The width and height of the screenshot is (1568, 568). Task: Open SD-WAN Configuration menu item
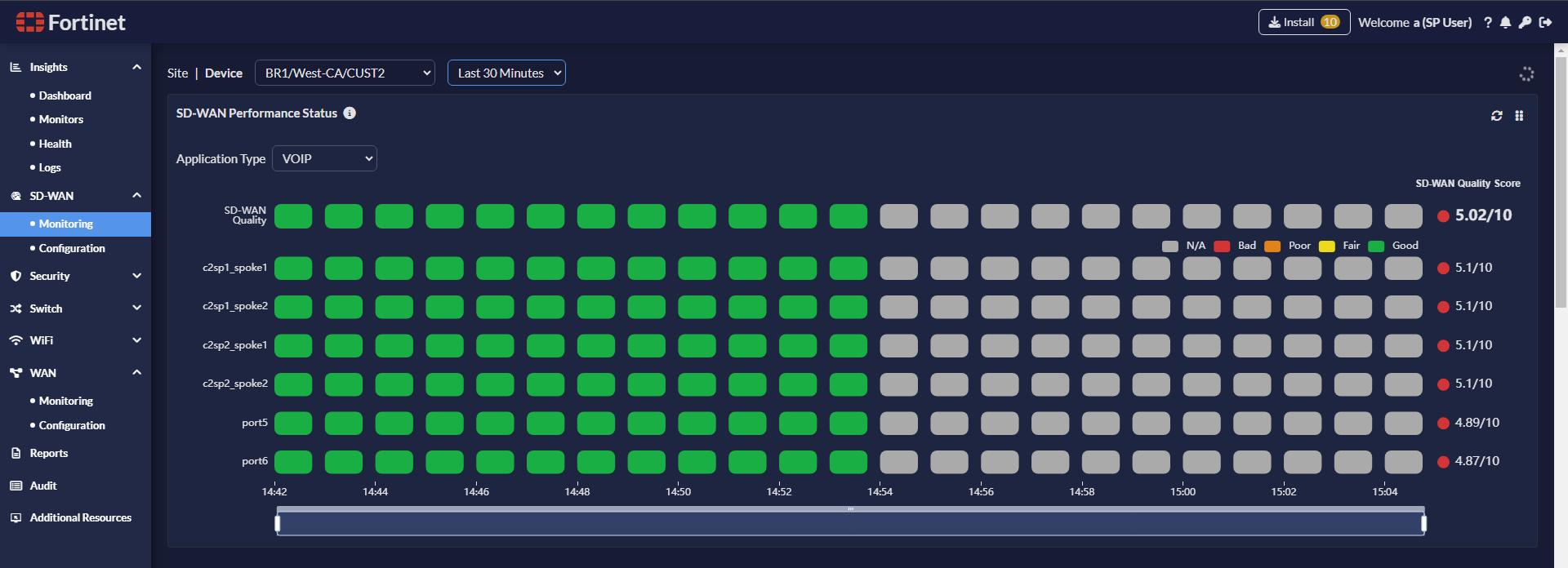click(72, 248)
